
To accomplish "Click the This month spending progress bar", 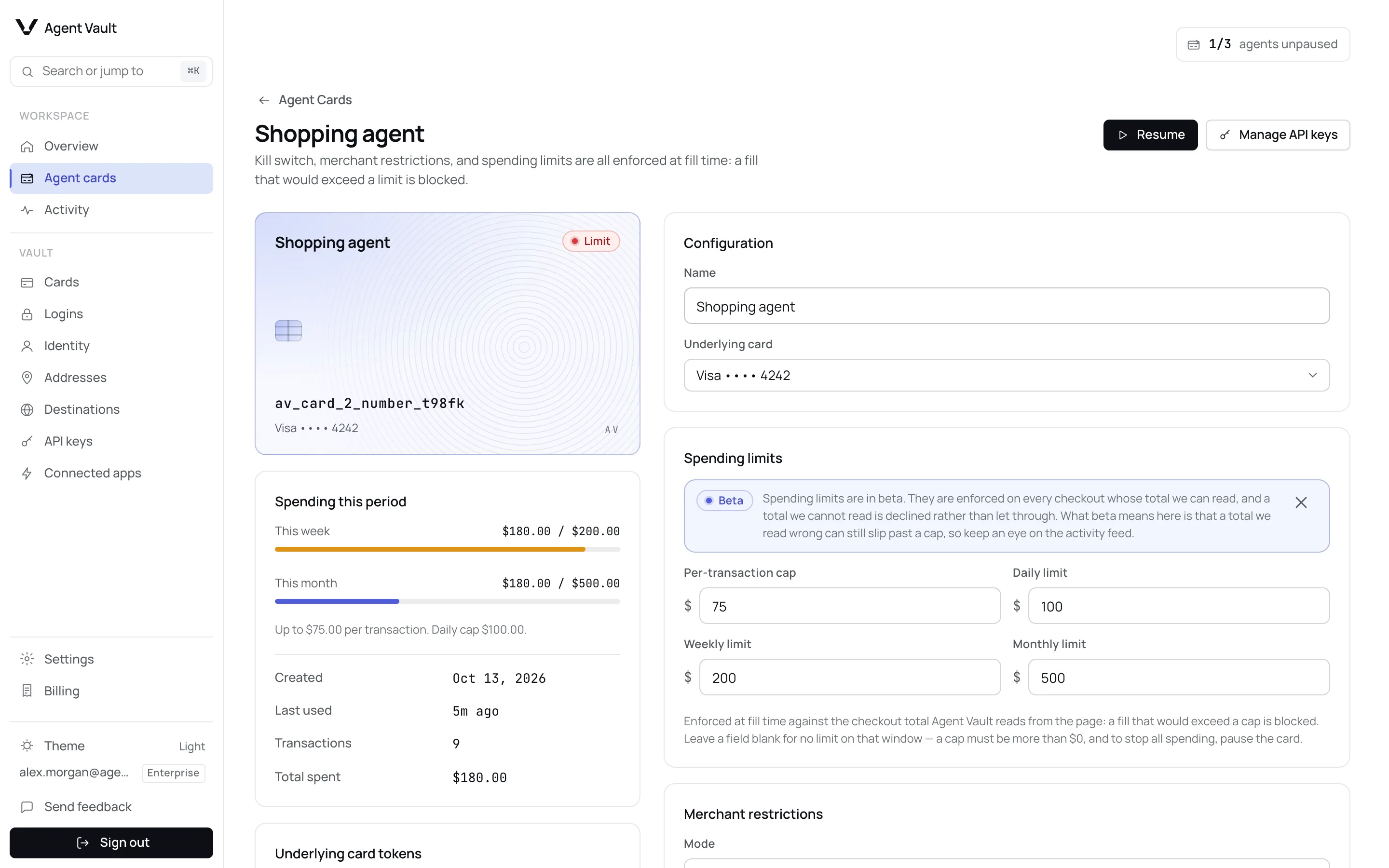I will (447, 602).
